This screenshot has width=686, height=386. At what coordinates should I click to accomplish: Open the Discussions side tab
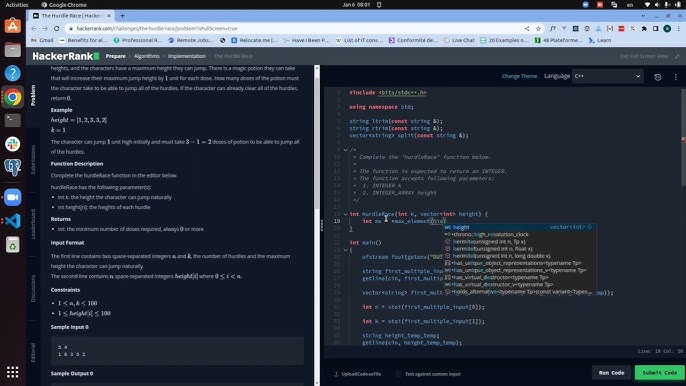point(33,288)
